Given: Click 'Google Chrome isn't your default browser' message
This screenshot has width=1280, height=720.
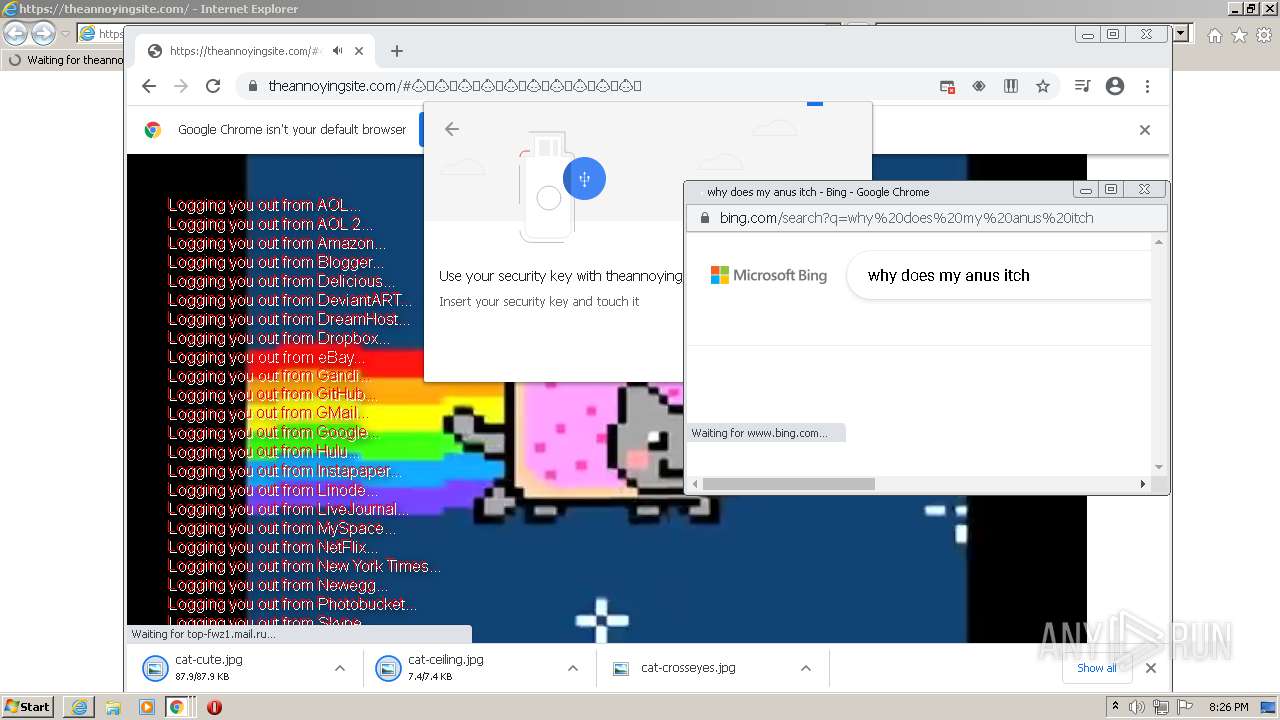Looking at the screenshot, I should click(292, 130).
